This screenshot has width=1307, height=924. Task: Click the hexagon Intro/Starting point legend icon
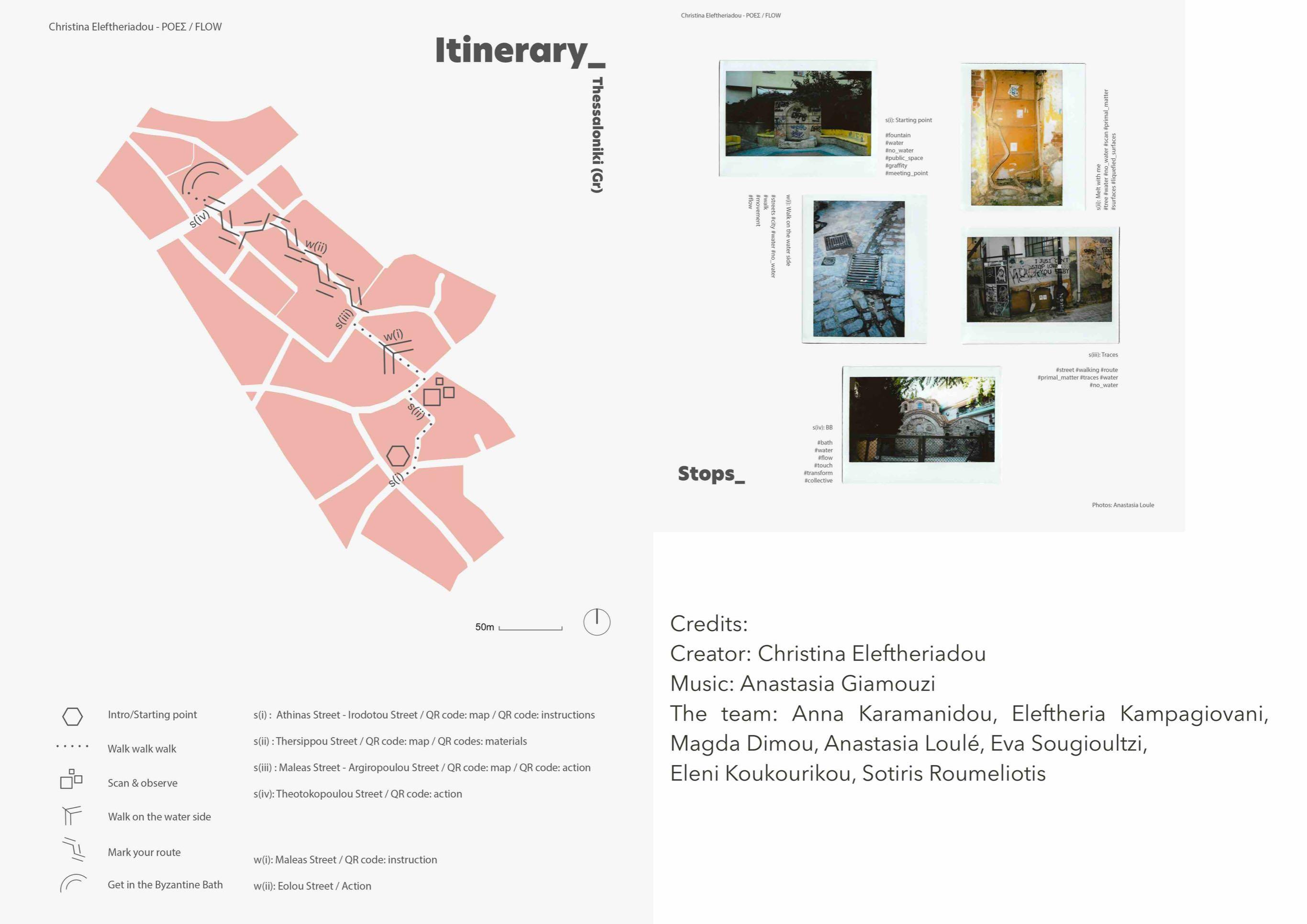[x=72, y=716]
